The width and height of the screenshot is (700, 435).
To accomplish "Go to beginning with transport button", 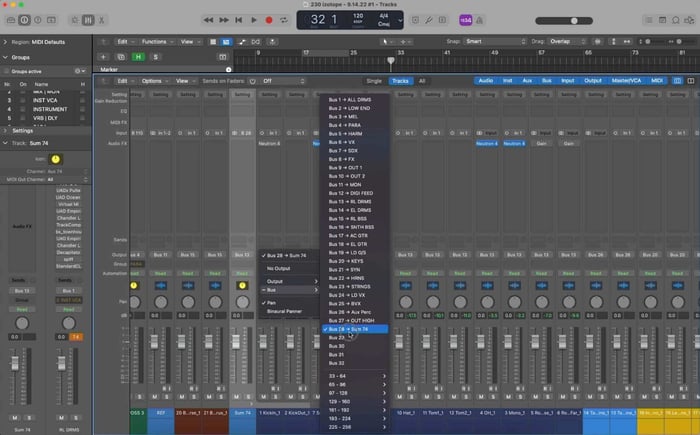I will (x=239, y=20).
